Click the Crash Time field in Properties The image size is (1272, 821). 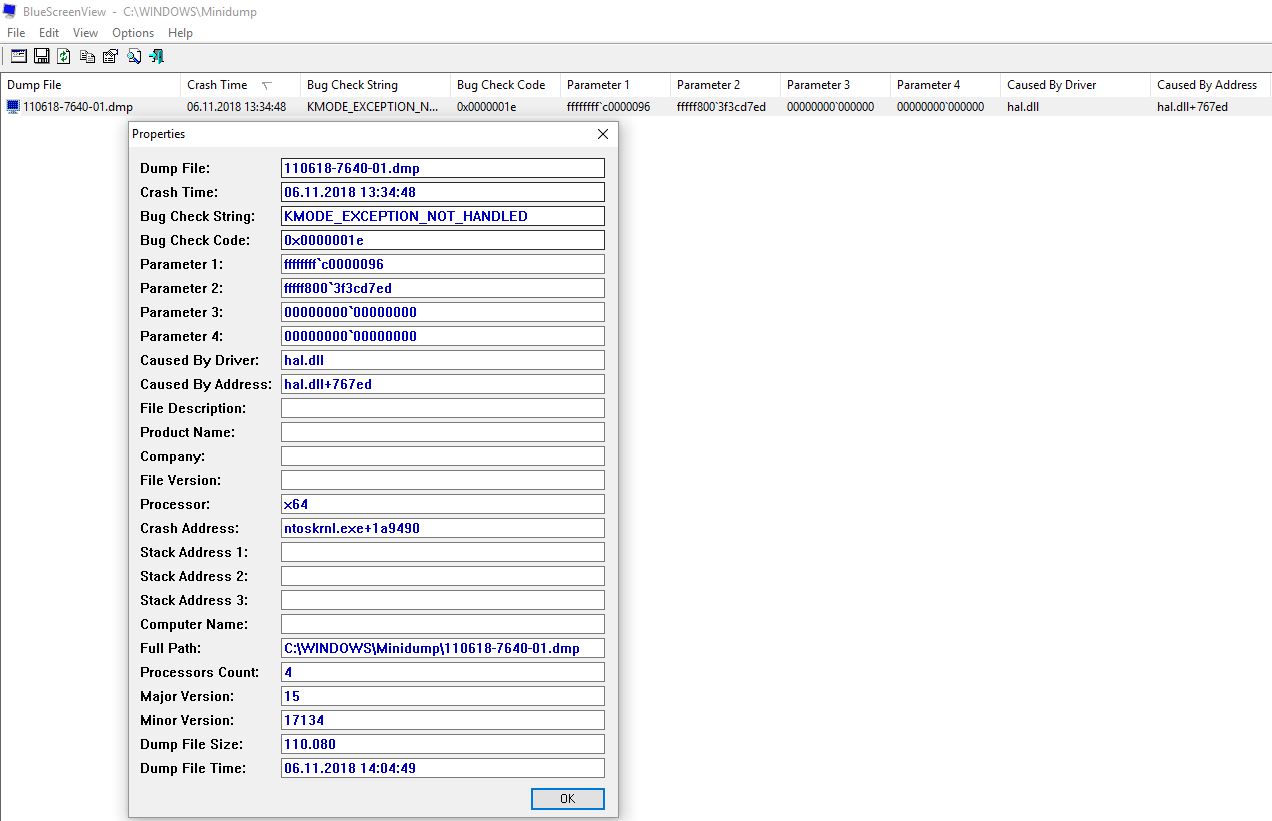[443, 192]
